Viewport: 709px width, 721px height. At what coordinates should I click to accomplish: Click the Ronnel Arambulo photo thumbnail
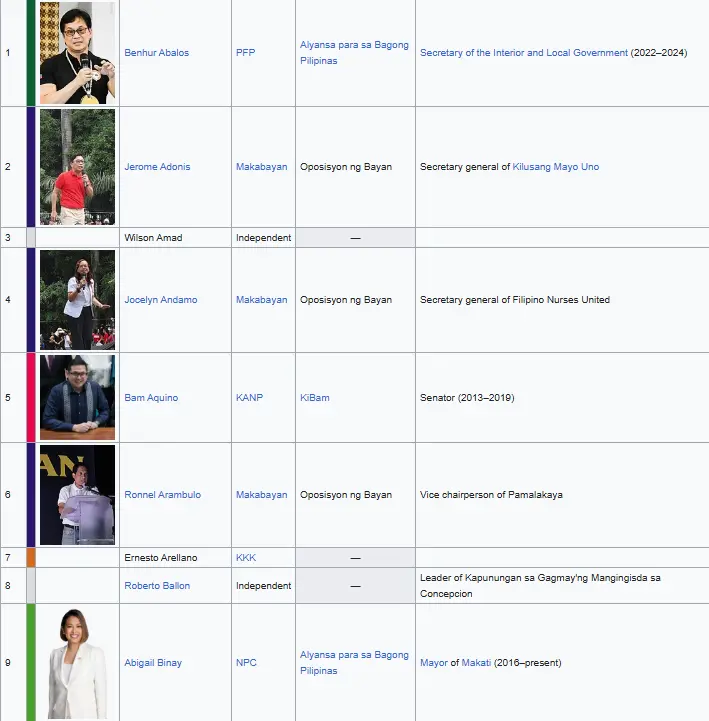pyautogui.click(x=77, y=495)
